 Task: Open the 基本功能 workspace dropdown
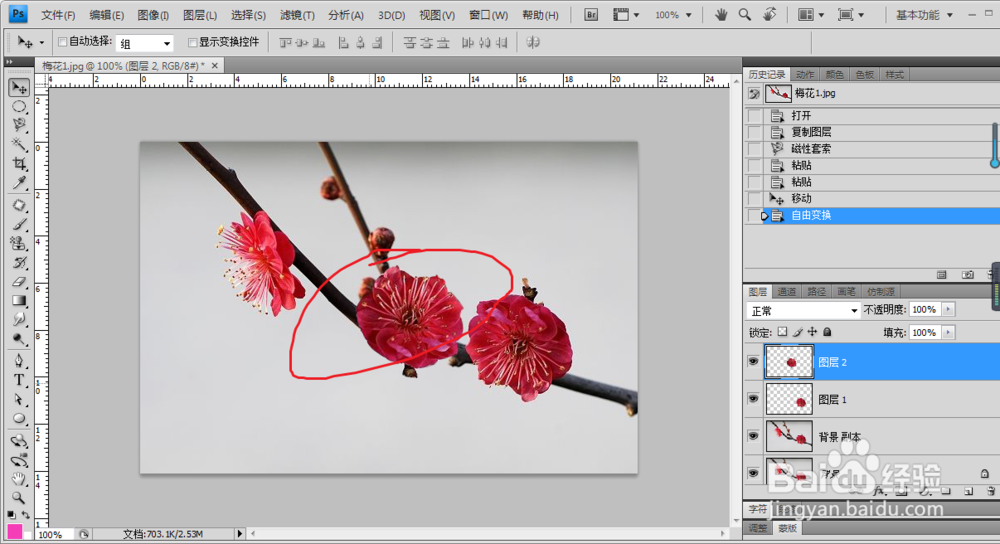[924, 15]
